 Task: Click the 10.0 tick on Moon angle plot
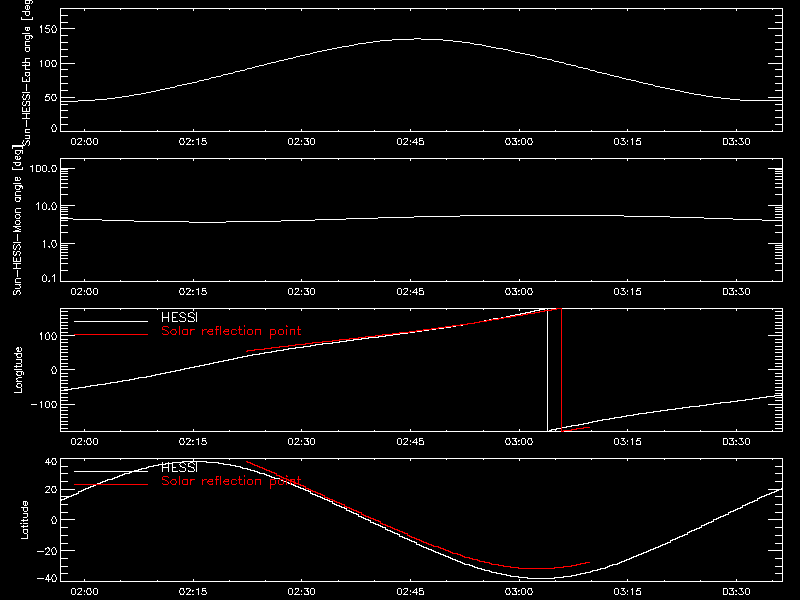pos(46,207)
